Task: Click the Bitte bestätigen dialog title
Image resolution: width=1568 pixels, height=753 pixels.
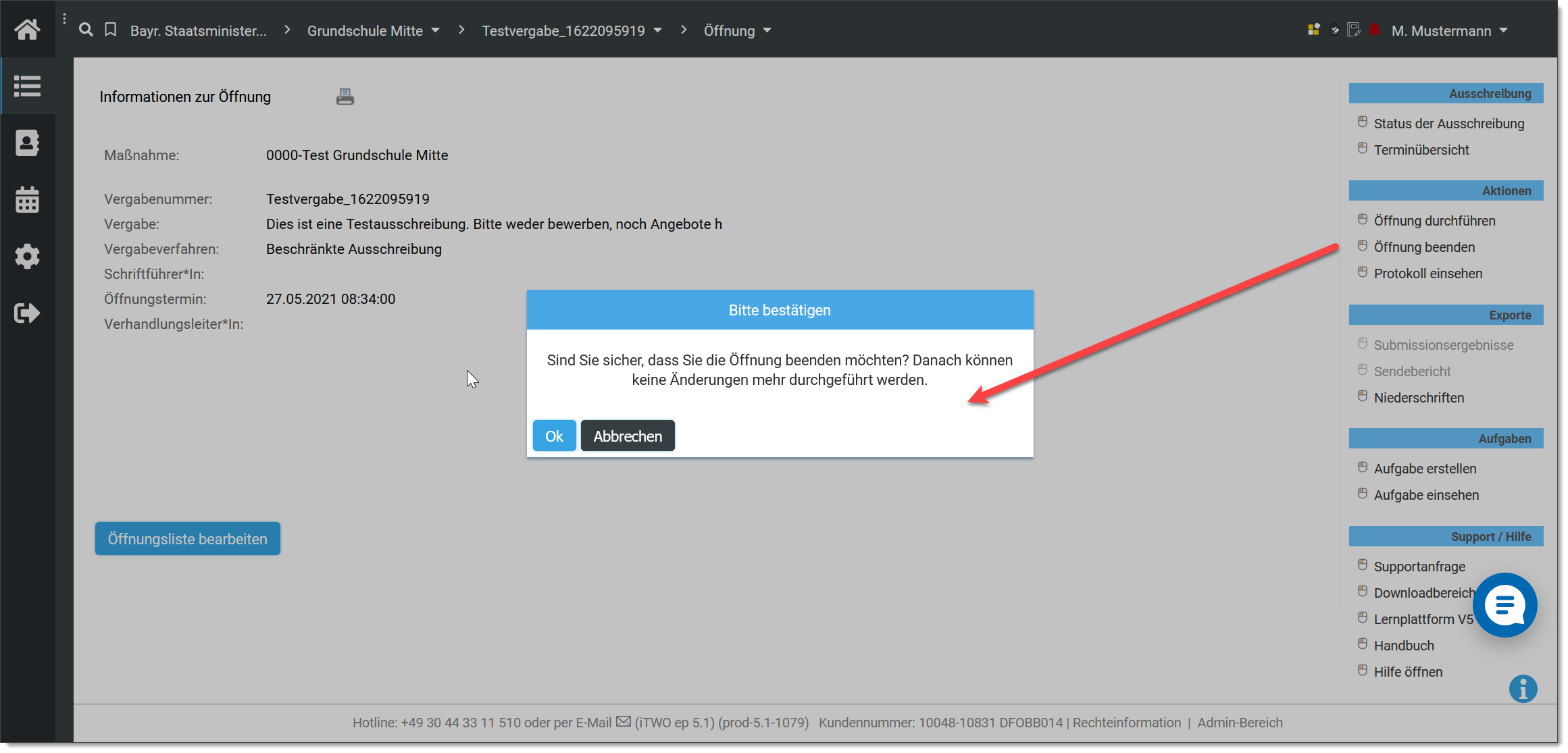Action: point(780,310)
